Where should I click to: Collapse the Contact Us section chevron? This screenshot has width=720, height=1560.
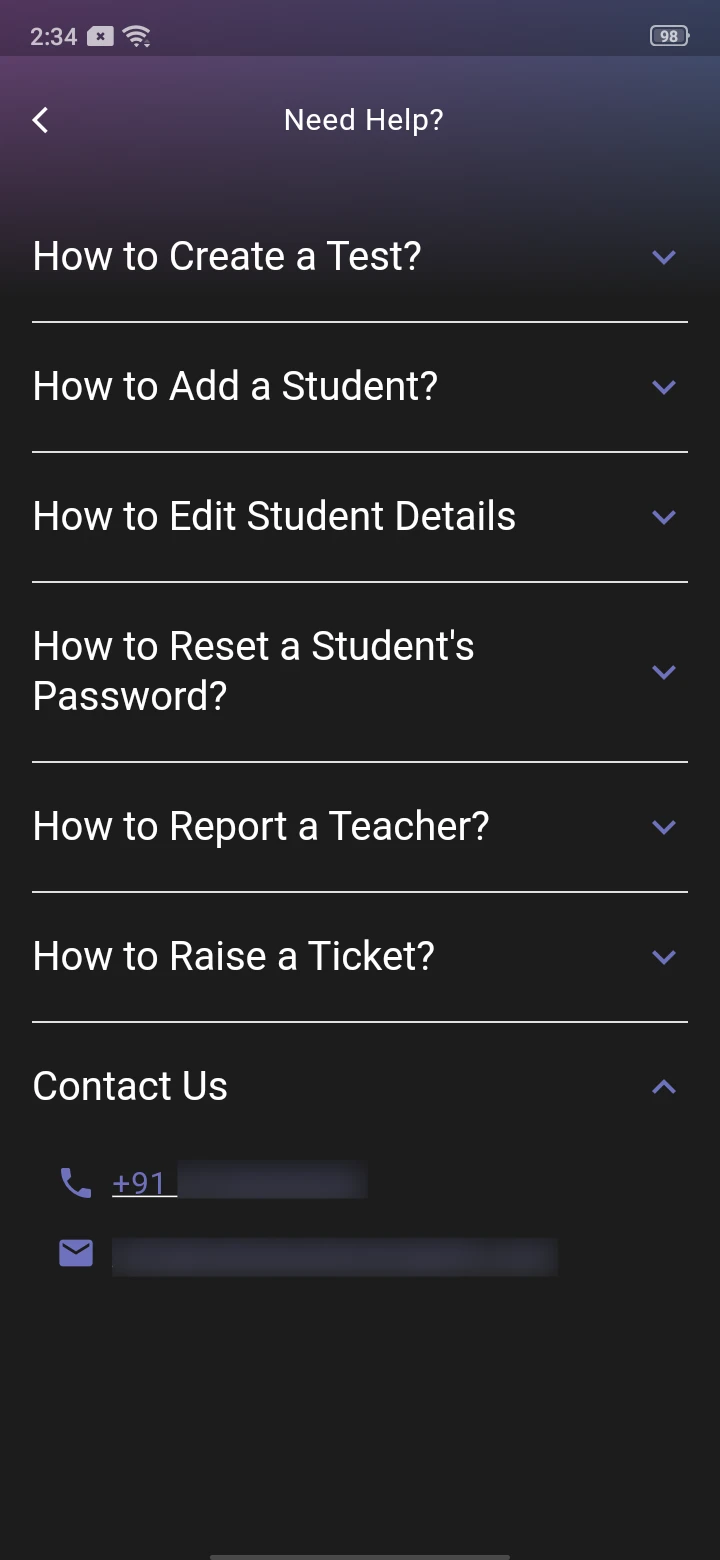pos(664,1087)
